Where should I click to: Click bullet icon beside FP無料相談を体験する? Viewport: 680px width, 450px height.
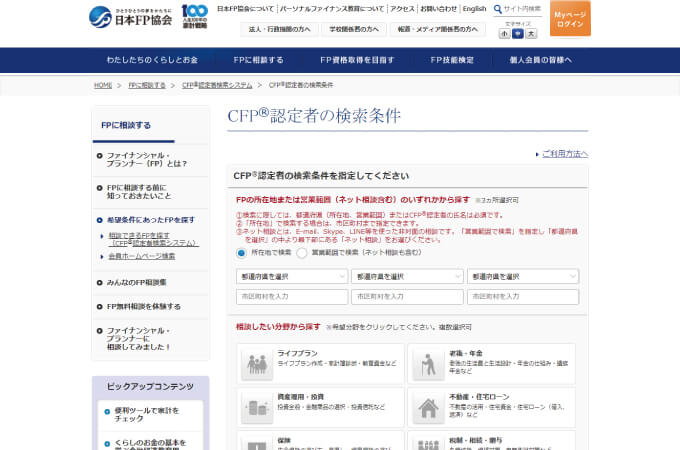click(100, 307)
